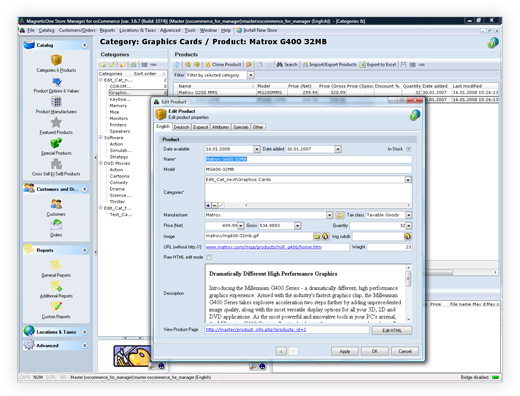Click manufacturer edit icon beside Matrox dropdown
The image size is (520, 396).
click(340, 215)
